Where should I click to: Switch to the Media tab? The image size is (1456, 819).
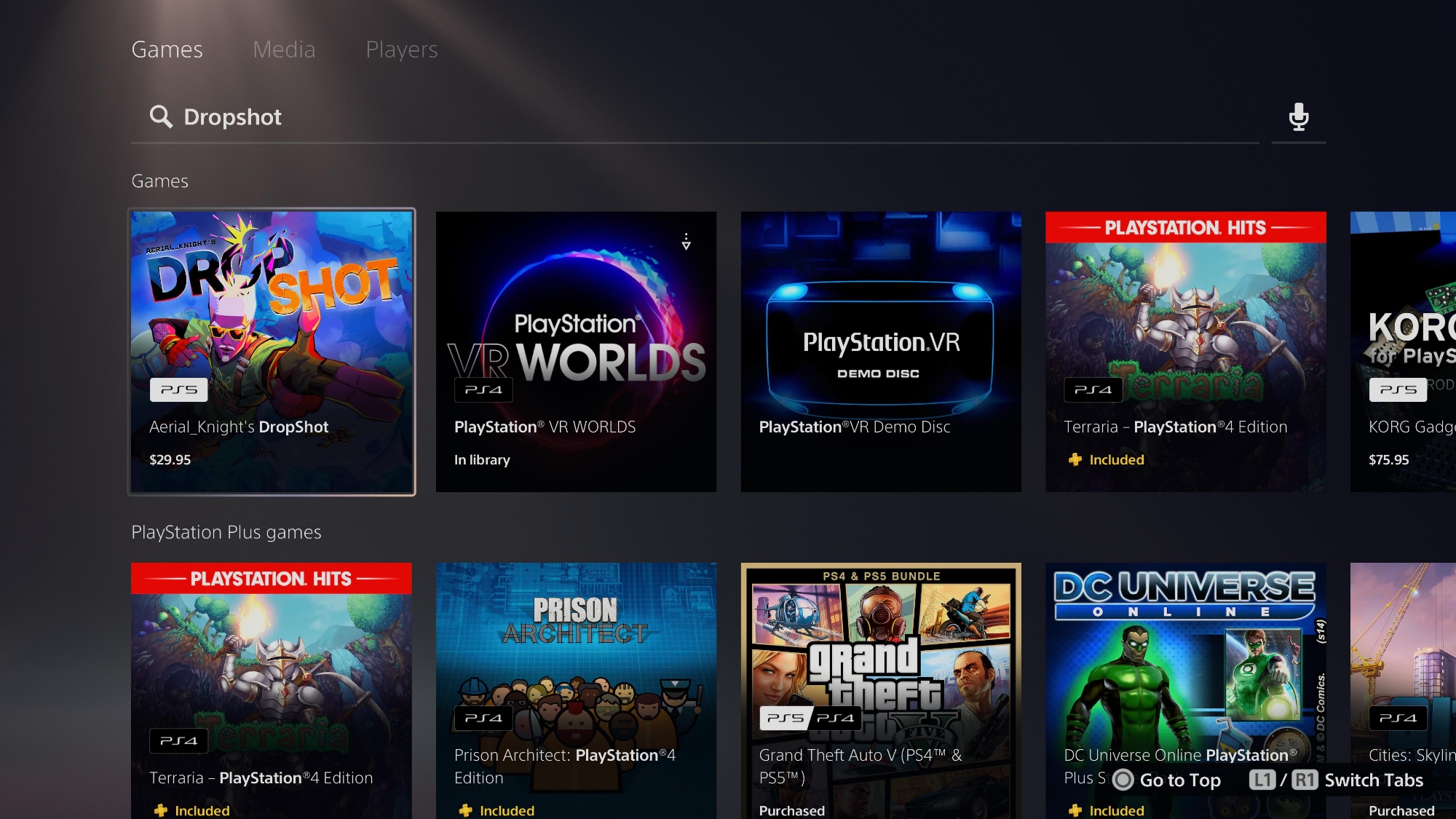284,50
